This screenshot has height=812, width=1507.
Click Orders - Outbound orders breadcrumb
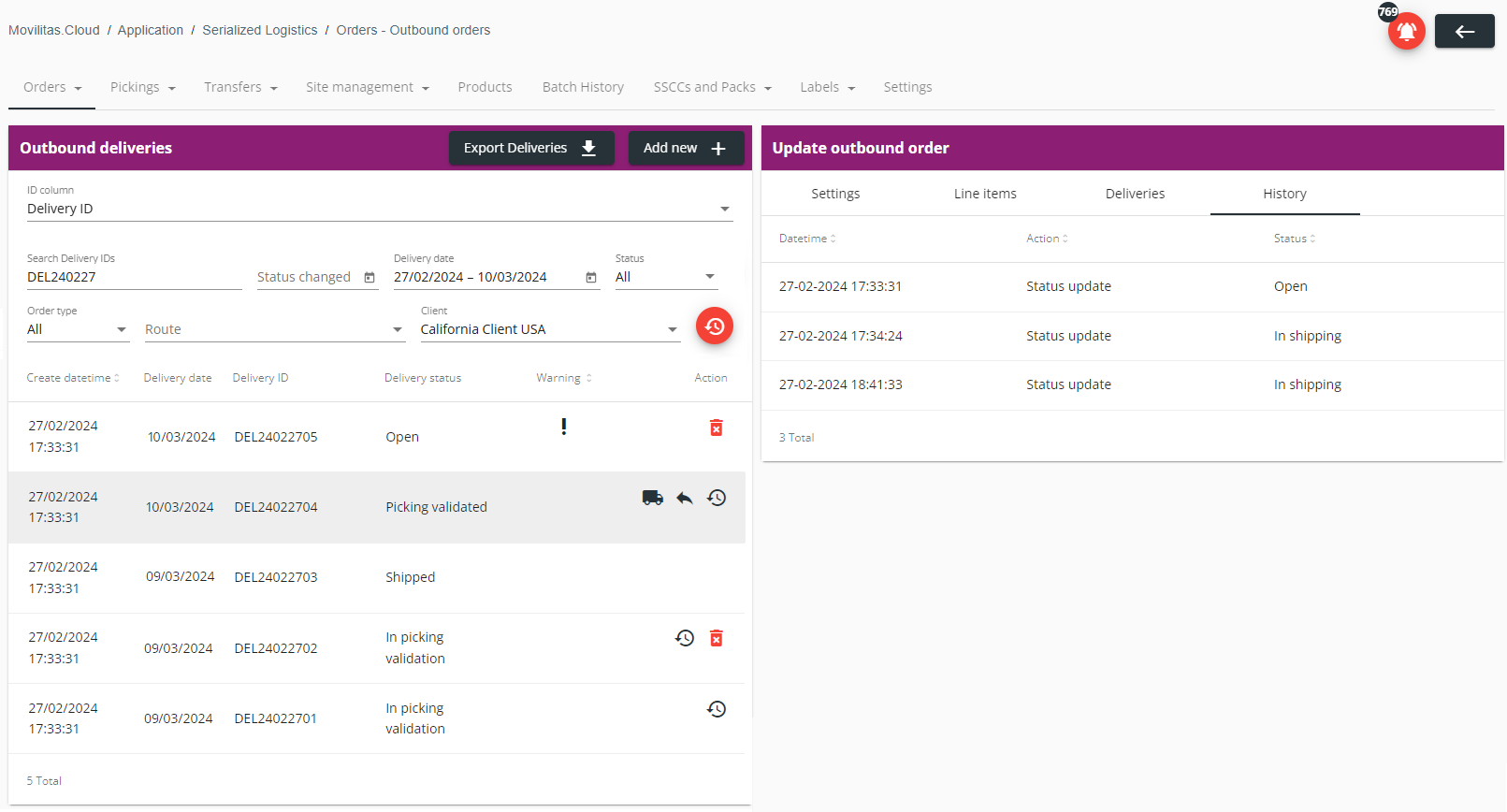tap(413, 30)
